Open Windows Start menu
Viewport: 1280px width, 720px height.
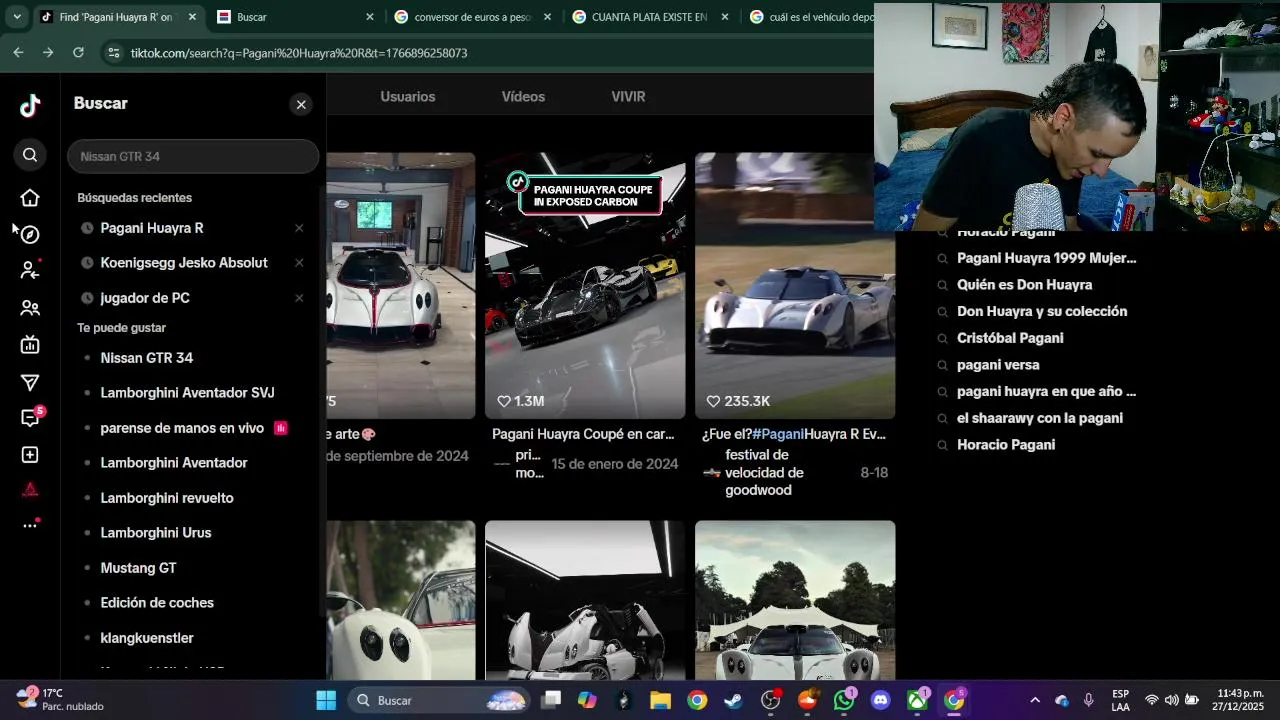[326, 700]
